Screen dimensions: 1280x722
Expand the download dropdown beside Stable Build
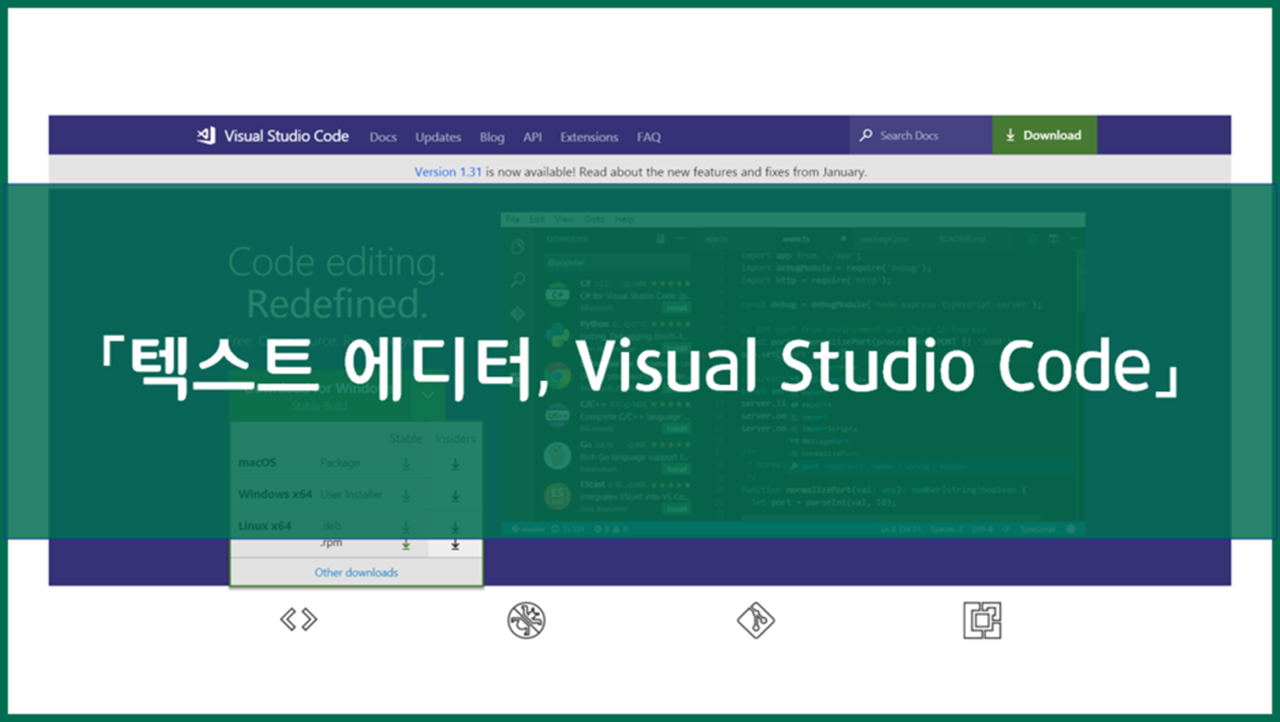pyautogui.click(x=427, y=396)
